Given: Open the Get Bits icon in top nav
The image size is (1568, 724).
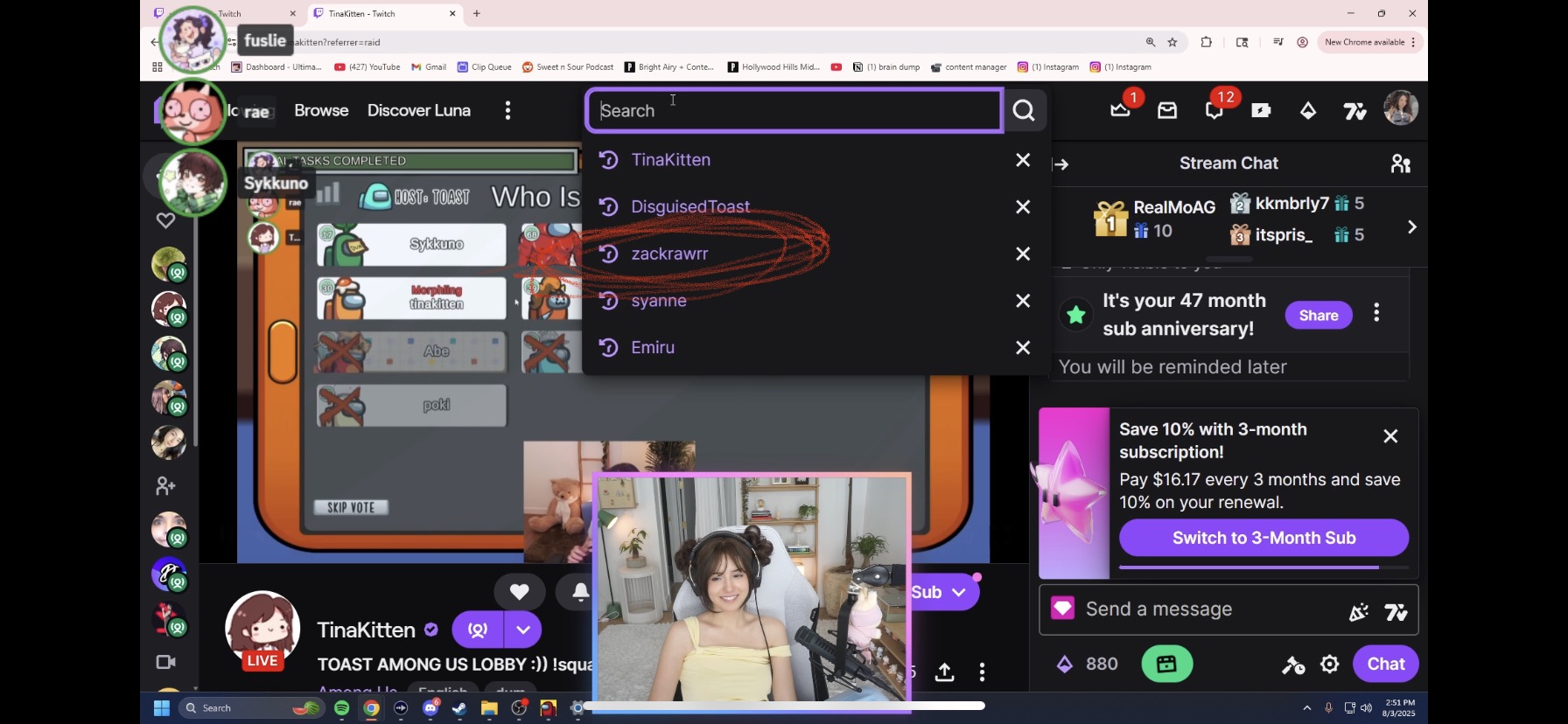Looking at the screenshot, I should pos(1308,110).
